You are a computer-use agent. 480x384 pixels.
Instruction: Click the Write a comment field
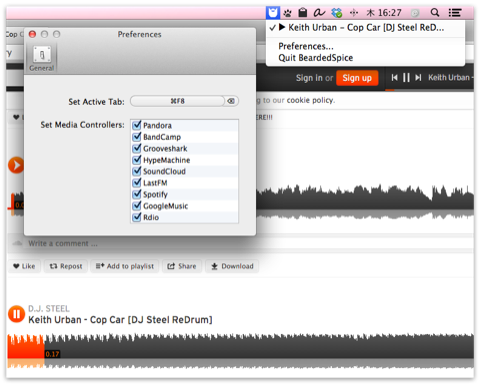(247, 244)
